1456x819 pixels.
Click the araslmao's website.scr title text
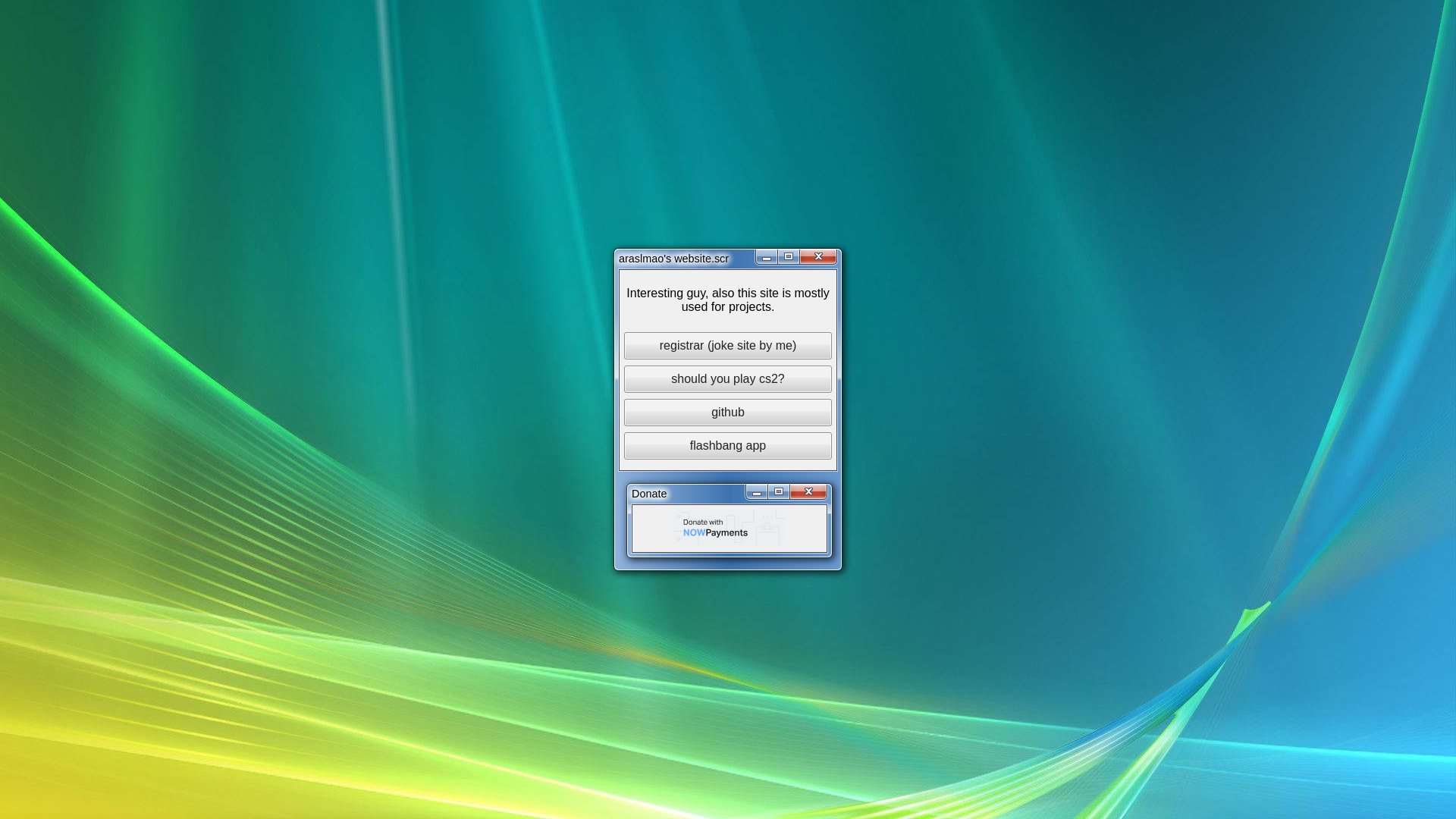click(673, 259)
